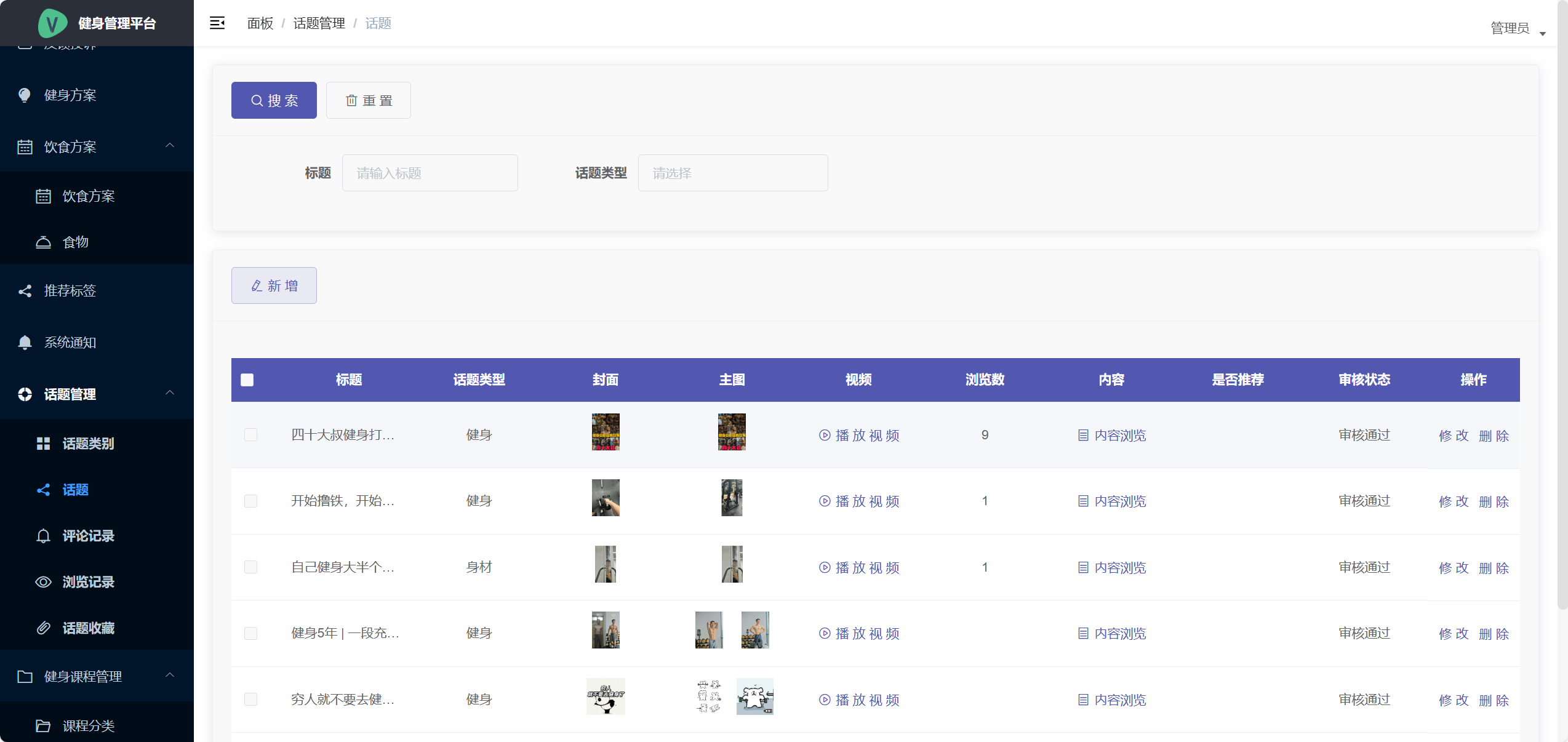Check the 穷人就不要去健 row checkbox
The image size is (1568, 742).
click(250, 700)
